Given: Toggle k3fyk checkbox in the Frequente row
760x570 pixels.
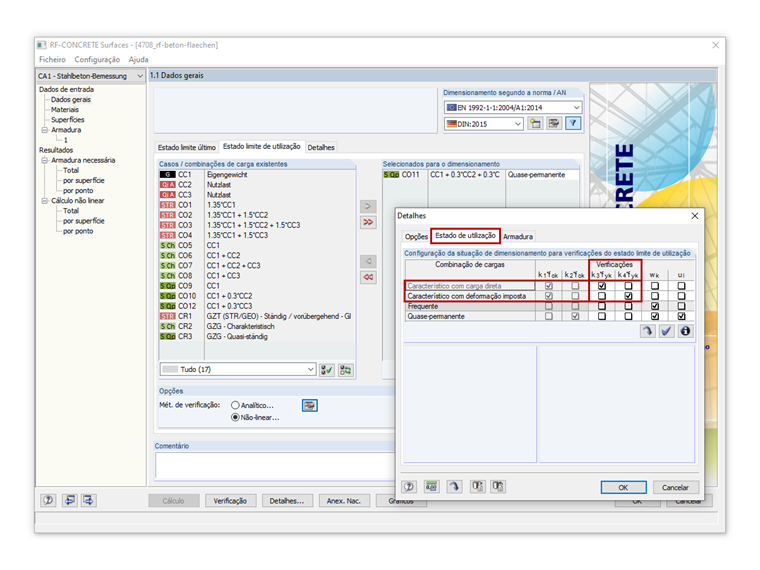Looking at the screenshot, I should (602, 306).
